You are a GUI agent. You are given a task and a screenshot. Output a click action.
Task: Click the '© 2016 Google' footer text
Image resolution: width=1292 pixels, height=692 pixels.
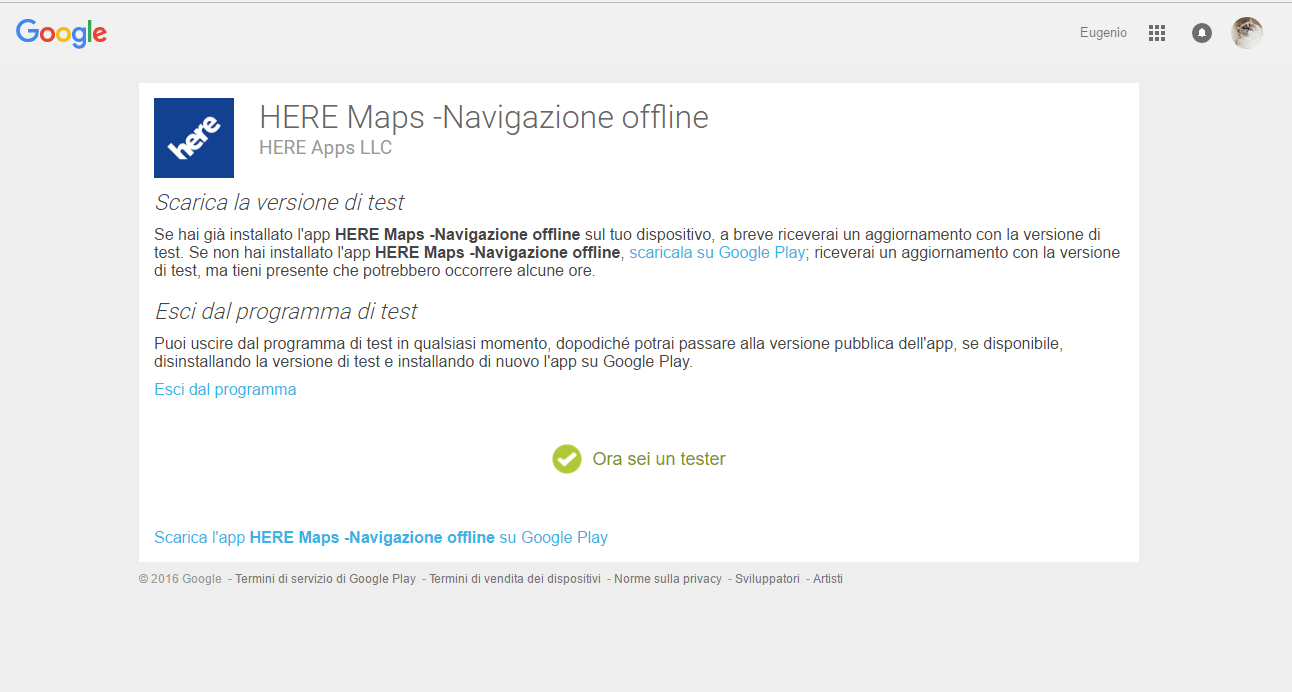tap(180, 579)
